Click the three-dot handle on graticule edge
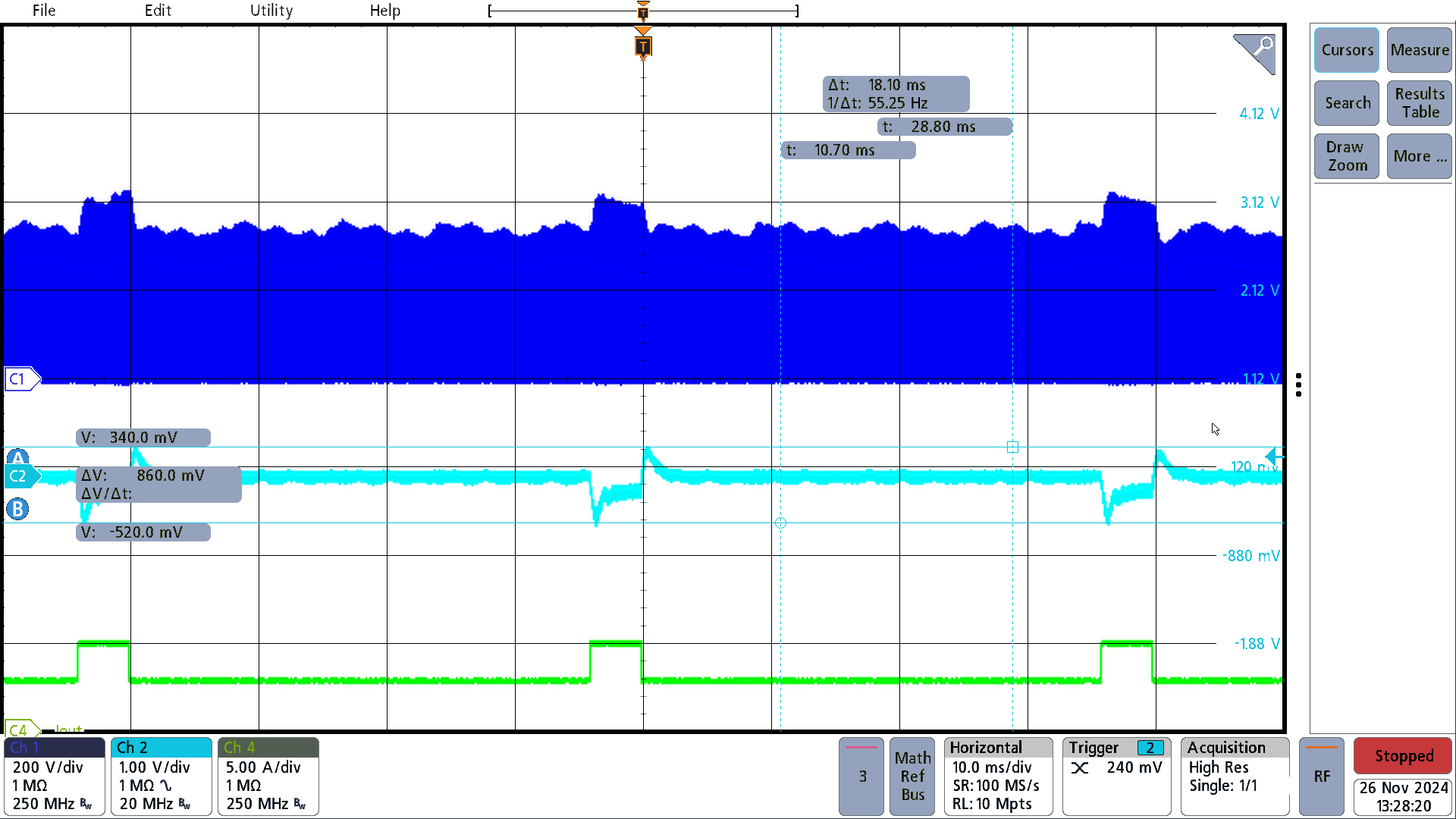Screen dimensions: 1456x819 click(x=1299, y=385)
